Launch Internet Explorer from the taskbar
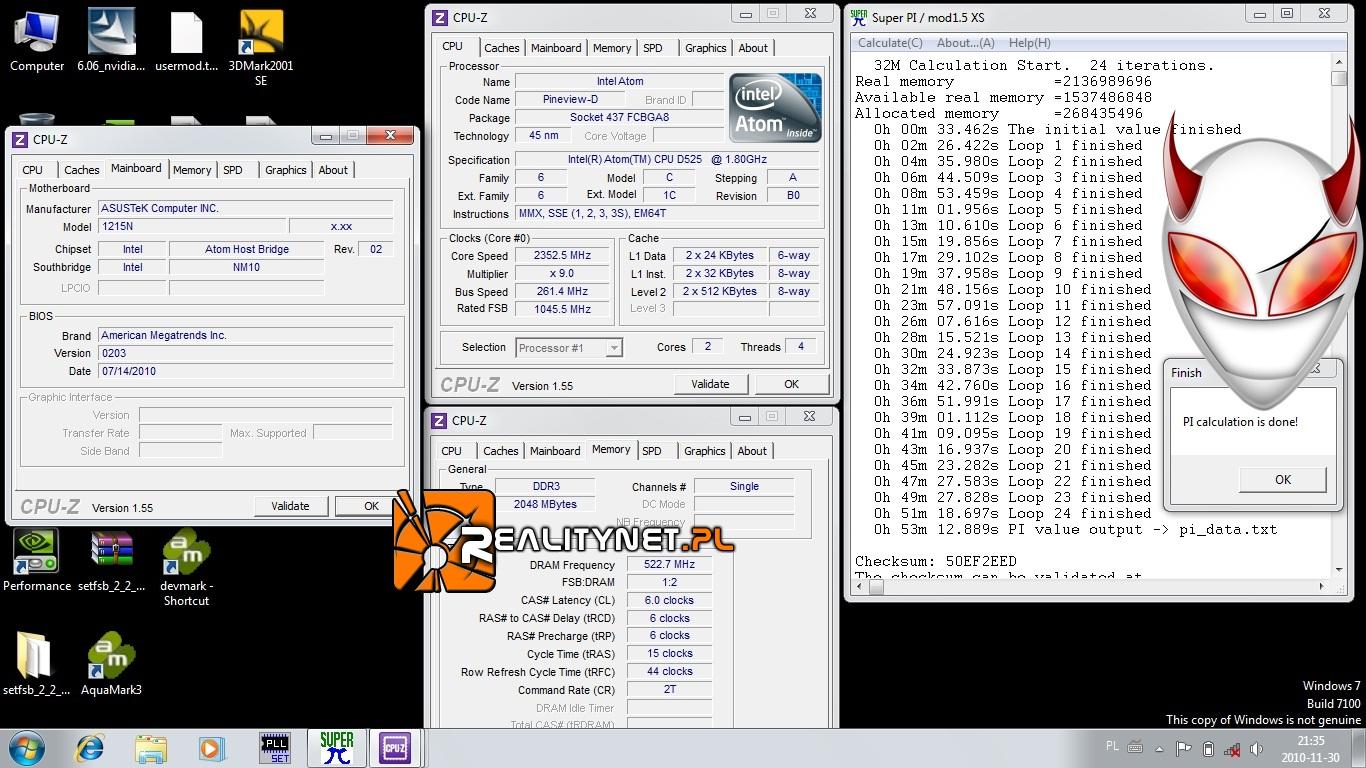 90,748
